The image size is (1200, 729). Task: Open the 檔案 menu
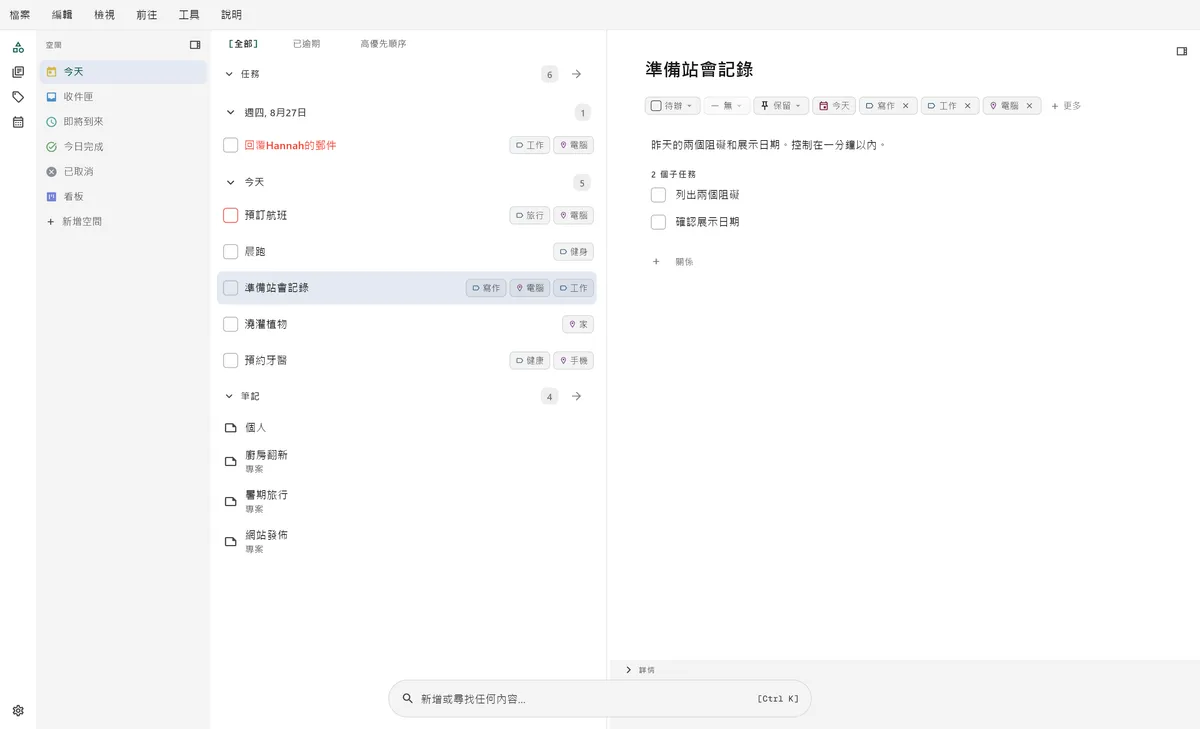(20, 15)
